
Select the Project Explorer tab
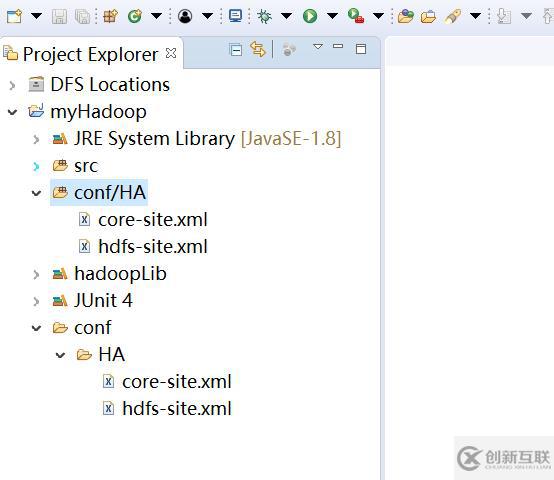pyautogui.click(x=90, y=54)
